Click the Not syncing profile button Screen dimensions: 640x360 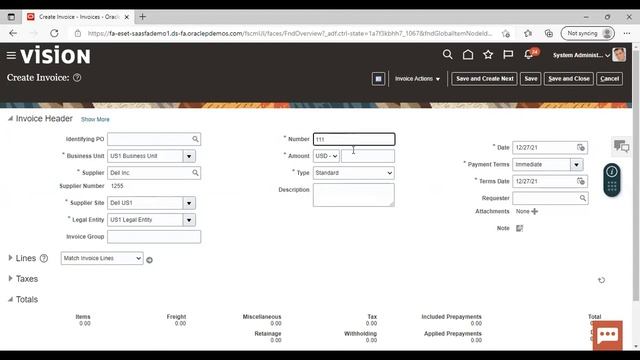587,33
